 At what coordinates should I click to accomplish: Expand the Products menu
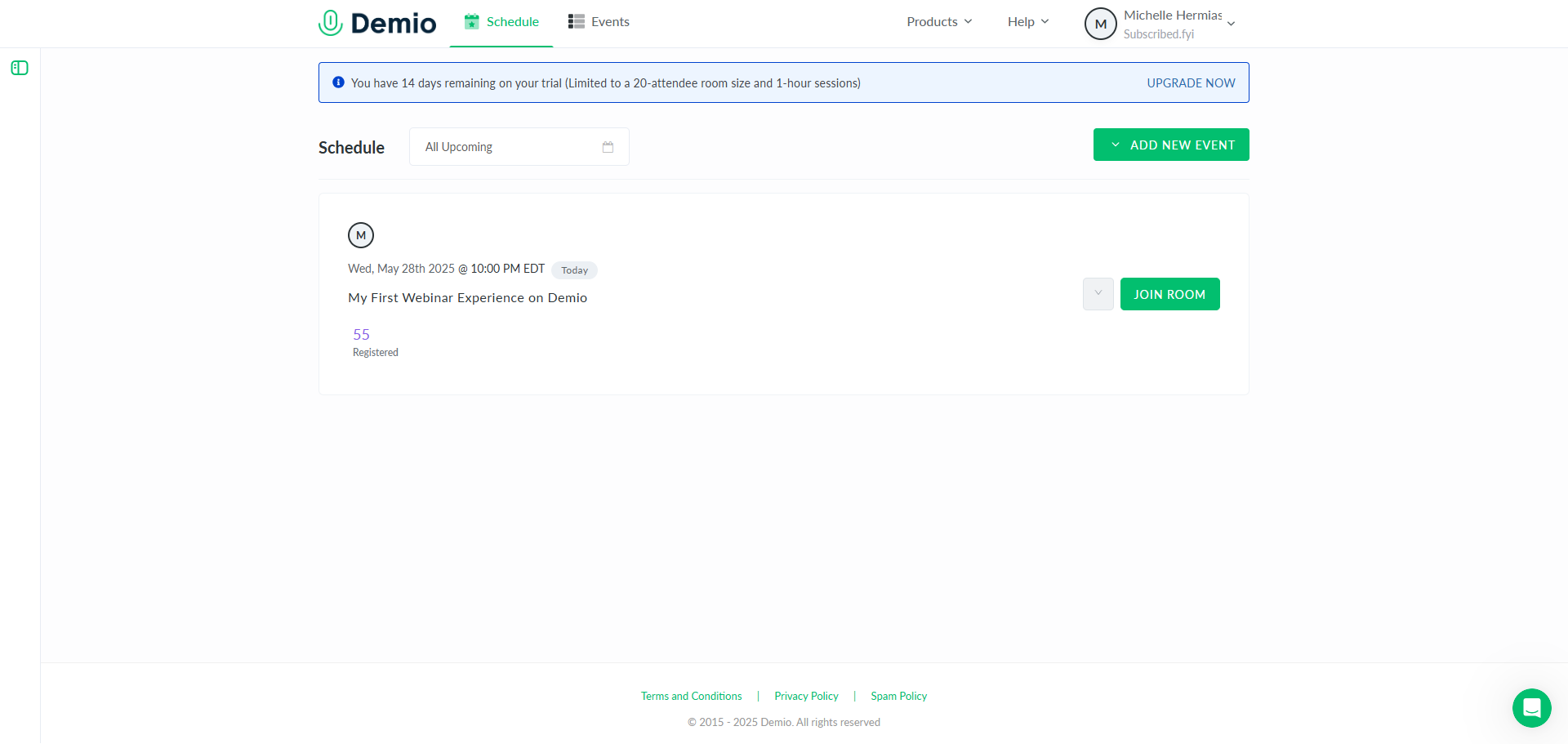tap(939, 22)
